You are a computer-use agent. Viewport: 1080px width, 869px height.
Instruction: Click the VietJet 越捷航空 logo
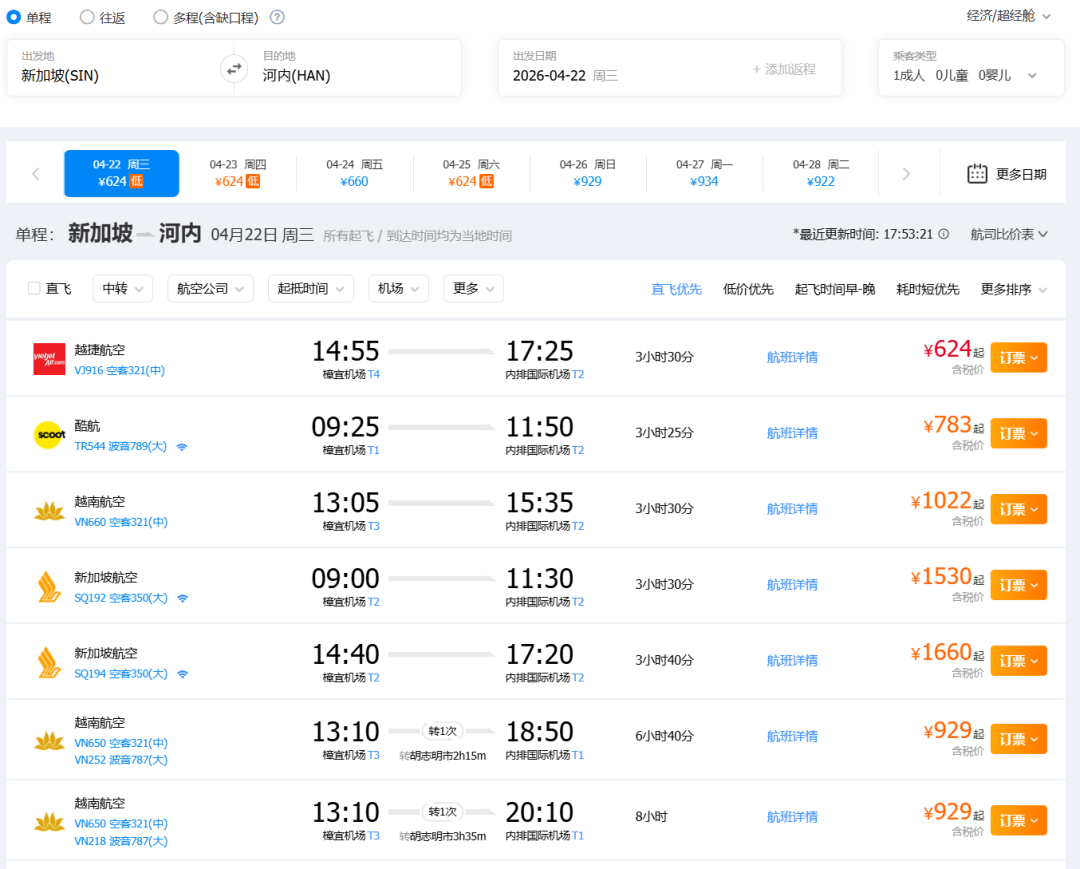[x=49, y=359]
